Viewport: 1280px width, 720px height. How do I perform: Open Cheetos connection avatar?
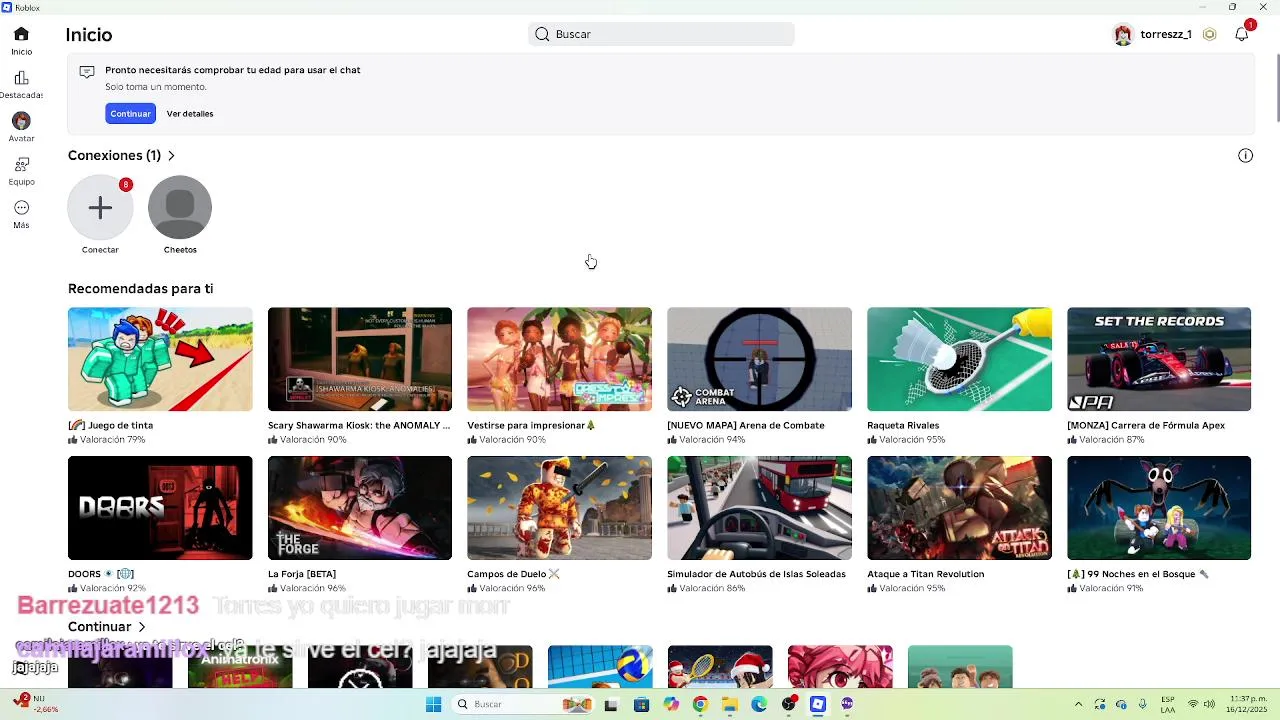pyautogui.click(x=180, y=207)
